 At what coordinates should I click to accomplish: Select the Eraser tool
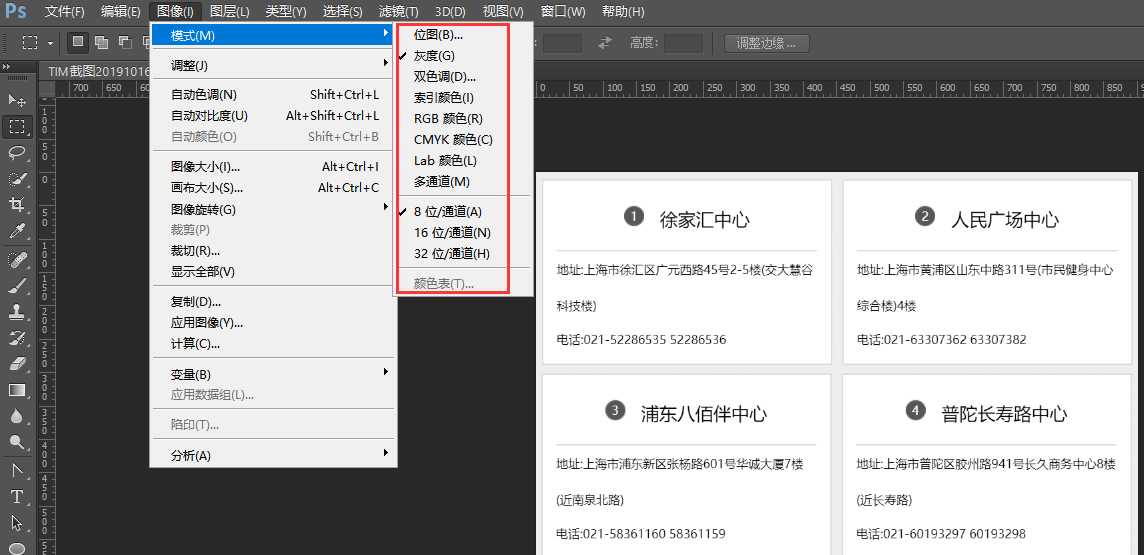(x=16, y=363)
